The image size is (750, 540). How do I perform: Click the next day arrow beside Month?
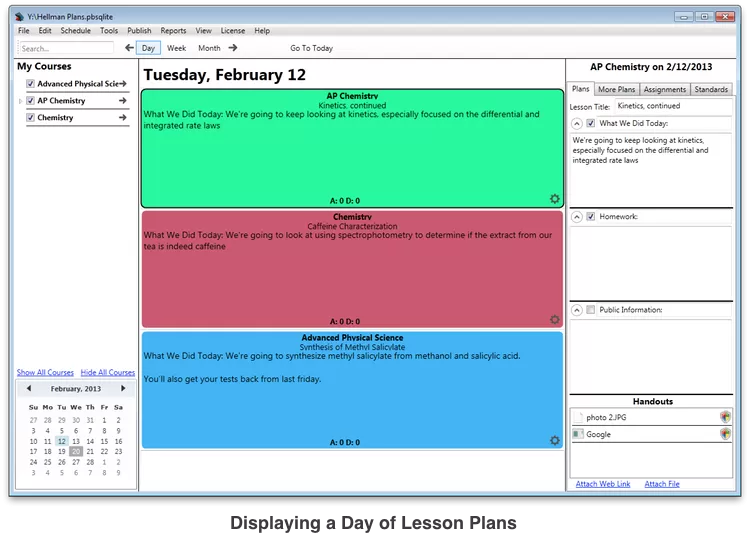point(233,48)
